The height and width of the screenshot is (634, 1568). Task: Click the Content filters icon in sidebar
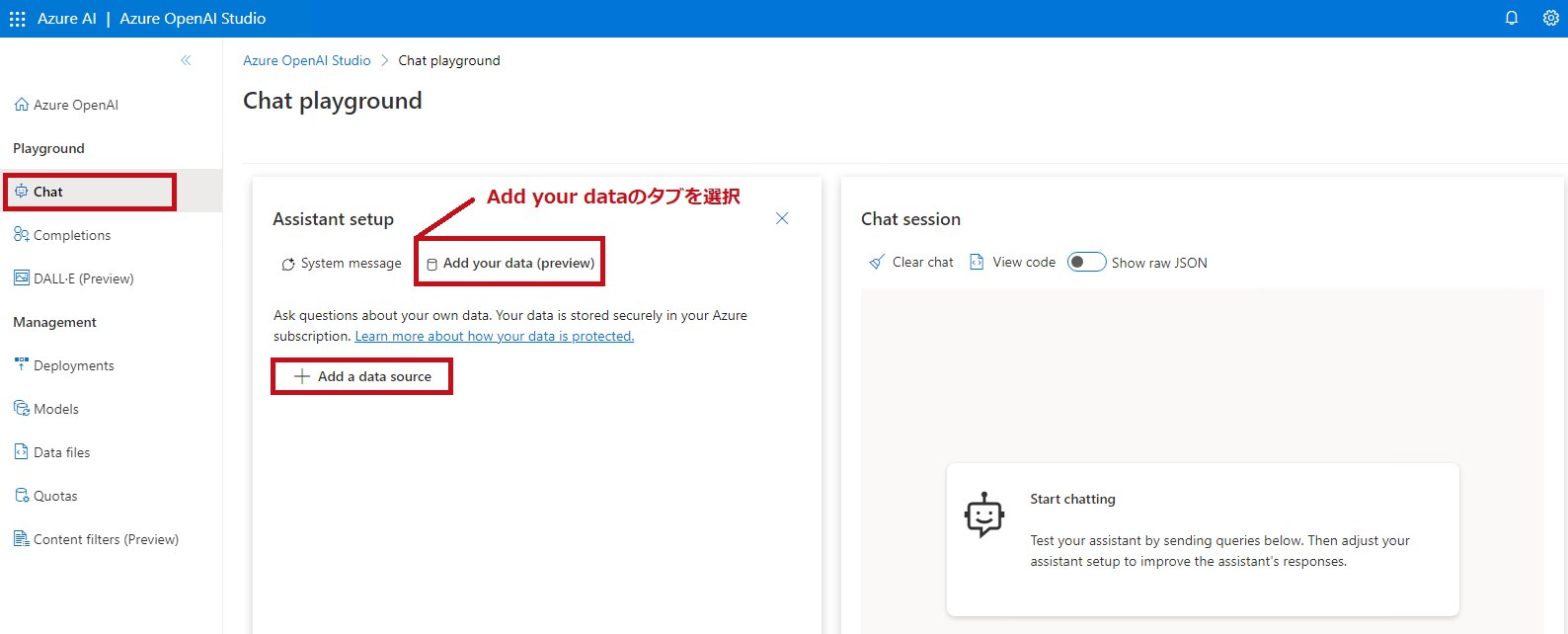point(22,539)
